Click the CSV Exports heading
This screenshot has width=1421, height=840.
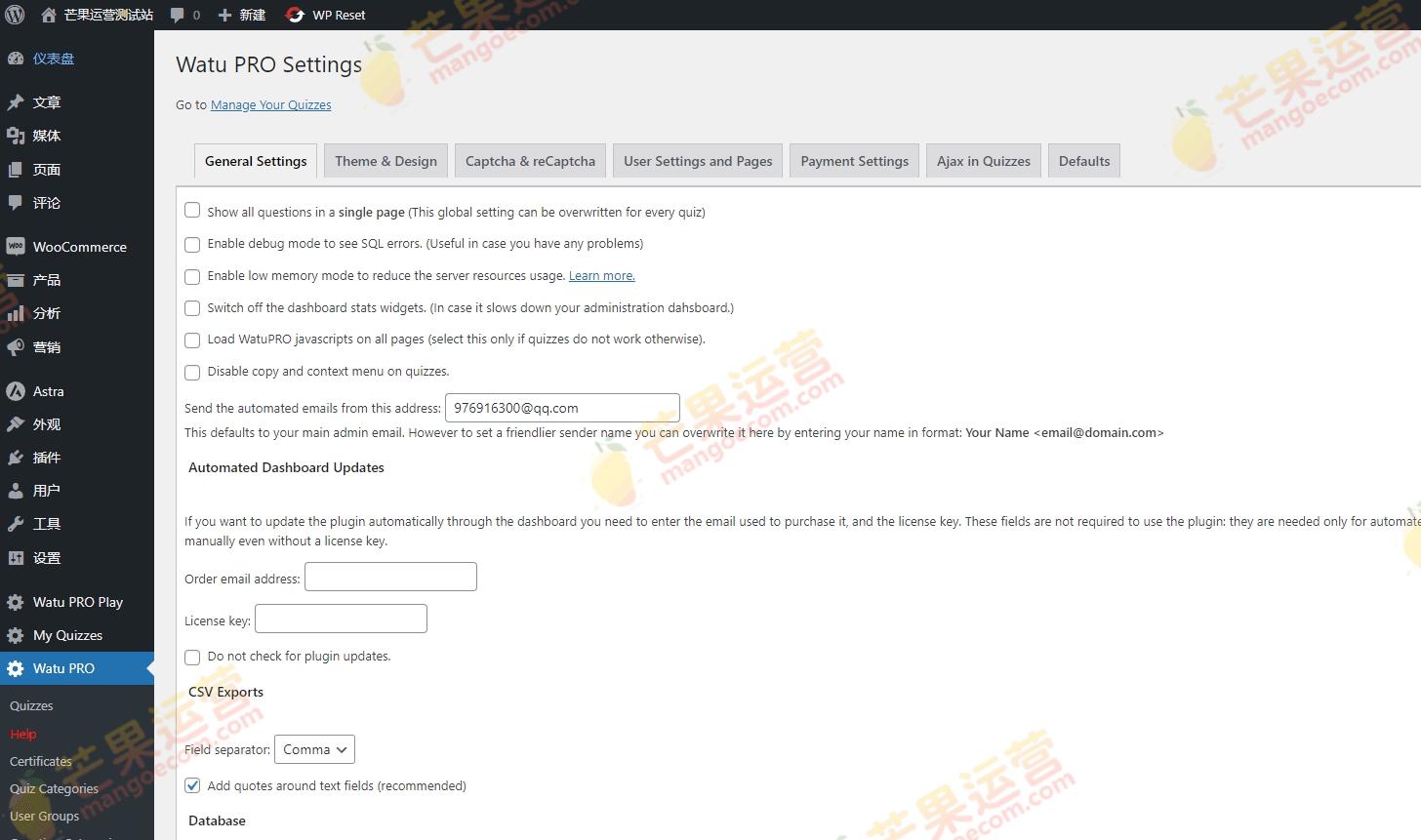click(x=225, y=692)
